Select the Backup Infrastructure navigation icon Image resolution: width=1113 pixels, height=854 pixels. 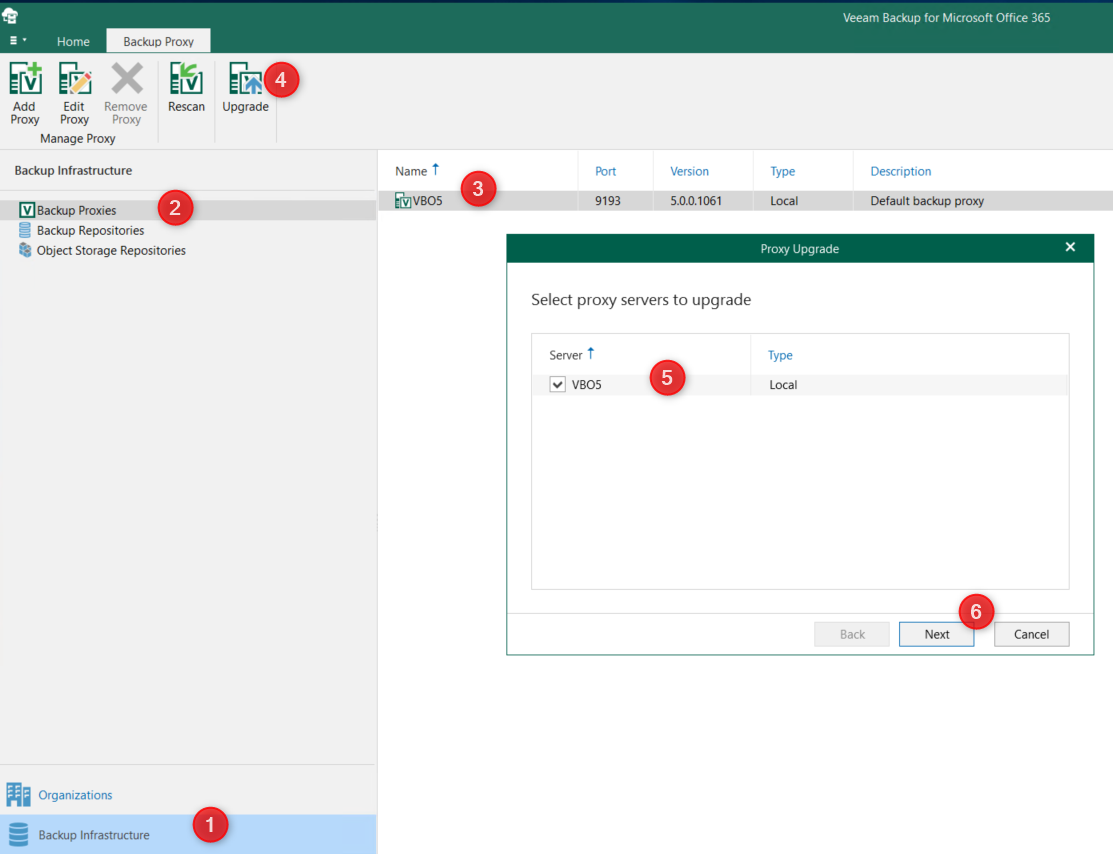tap(19, 835)
